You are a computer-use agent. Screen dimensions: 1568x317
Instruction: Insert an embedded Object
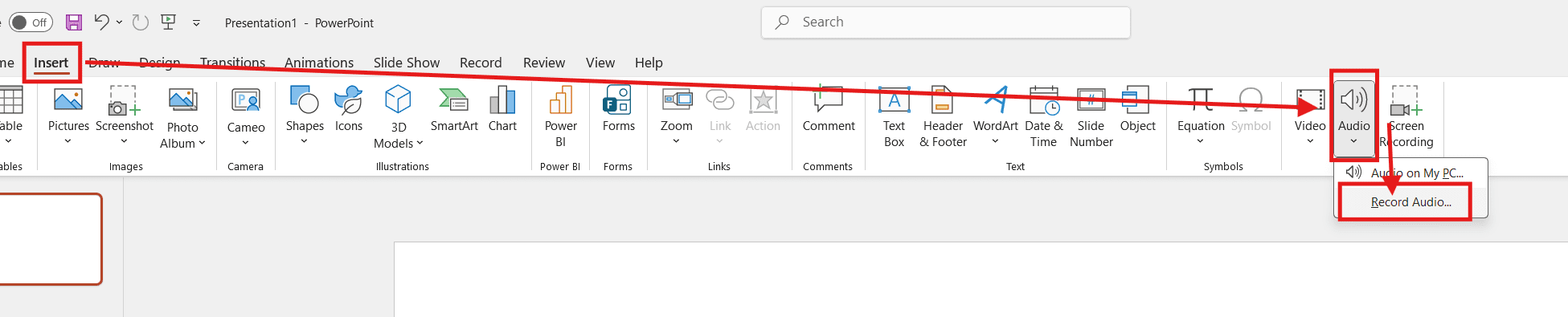[1137, 109]
